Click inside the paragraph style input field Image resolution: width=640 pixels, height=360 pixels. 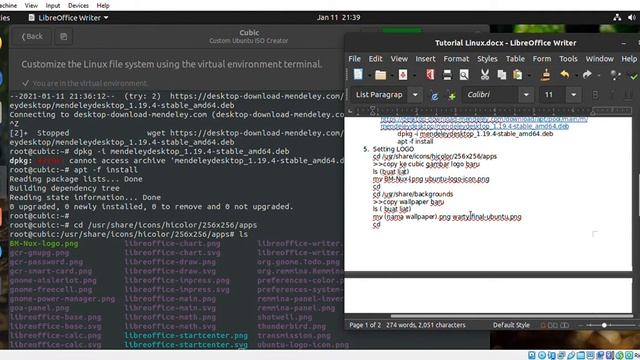click(x=379, y=95)
